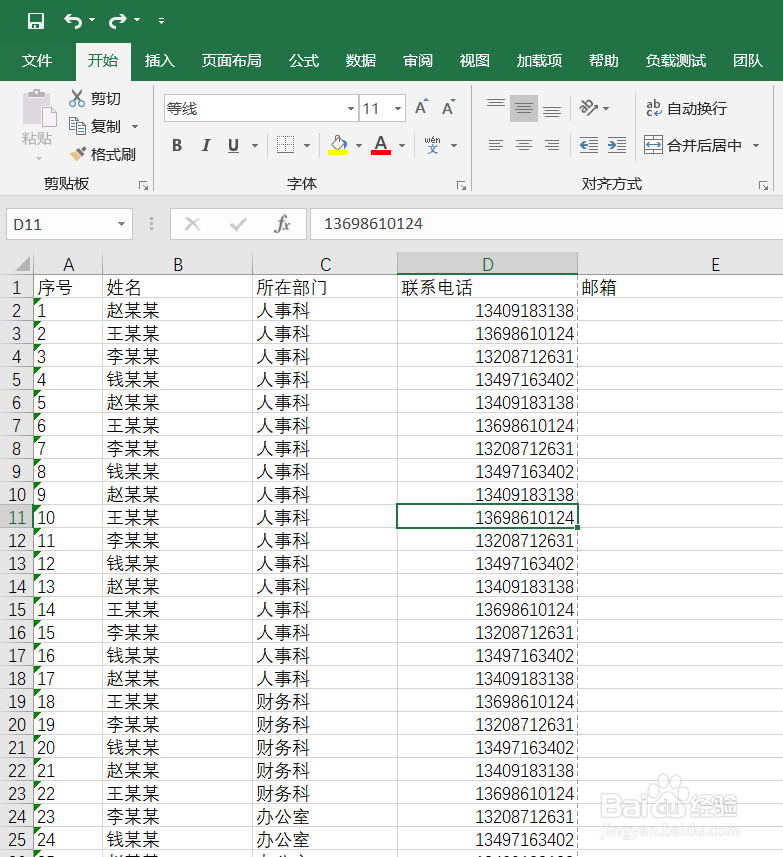This screenshot has height=857, width=783.
Task: Open the fill color palette arrow
Action: click(x=359, y=145)
